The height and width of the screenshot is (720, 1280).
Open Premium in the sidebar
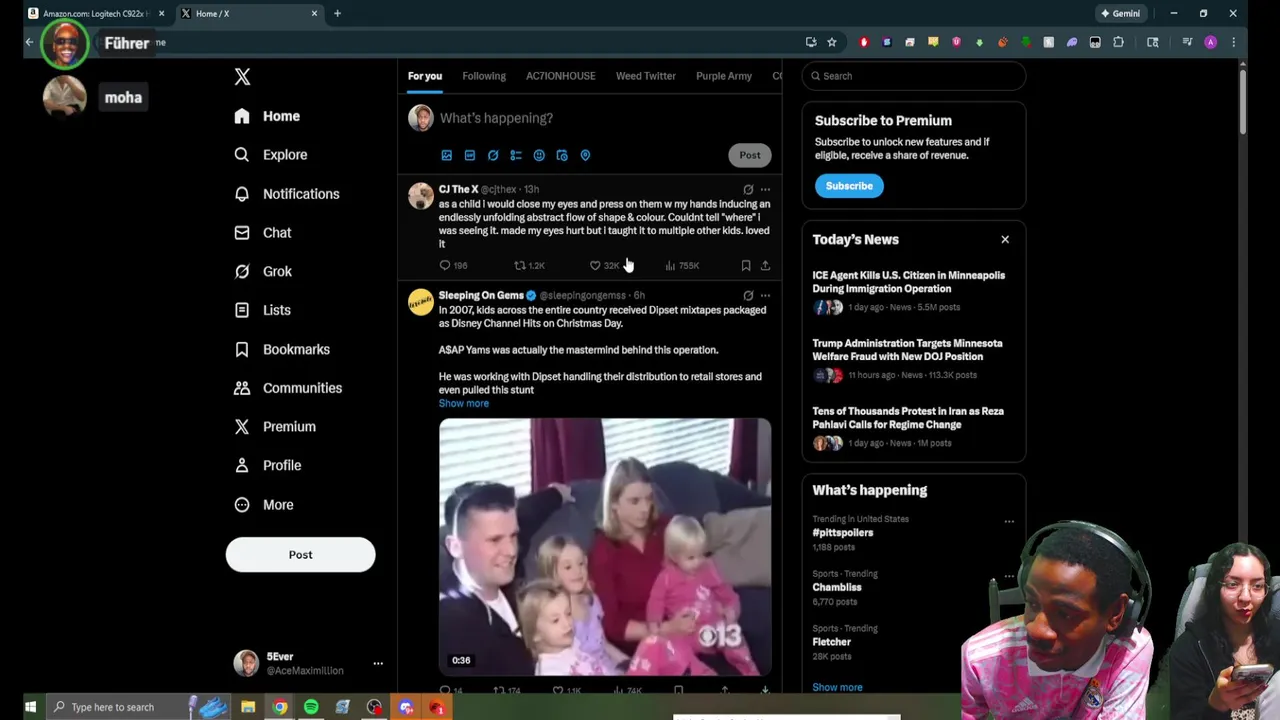click(x=274, y=427)
